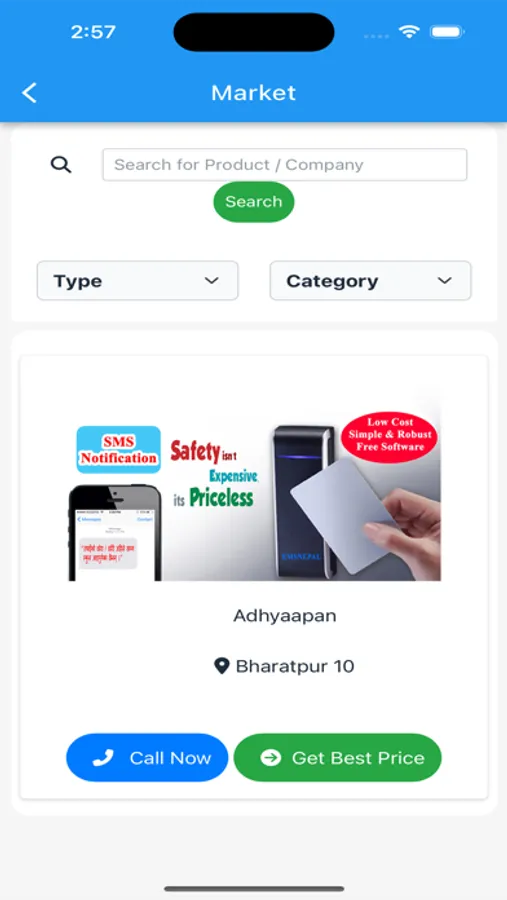The height and width of the screenshot is (900, 507).
Task: Tap the battery indicator icon
Action: (447, 32)
